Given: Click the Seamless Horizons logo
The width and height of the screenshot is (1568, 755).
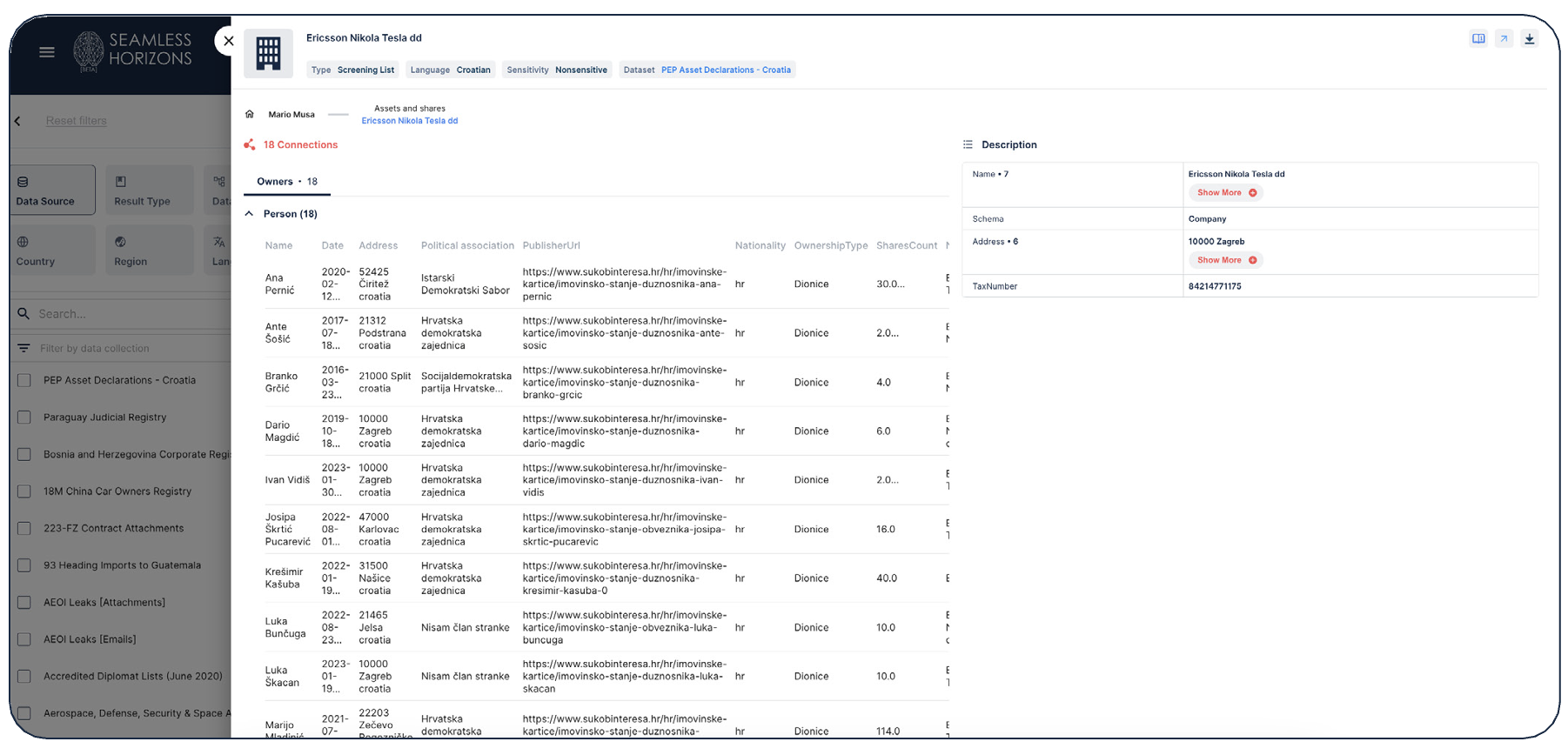Looking at the screenshot, I should click(x=132, y=50).
